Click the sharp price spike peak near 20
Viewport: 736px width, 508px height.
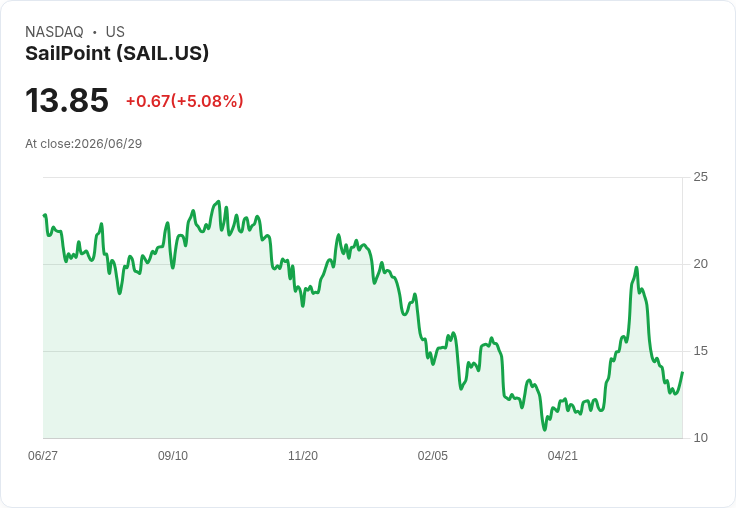point(636,268)
